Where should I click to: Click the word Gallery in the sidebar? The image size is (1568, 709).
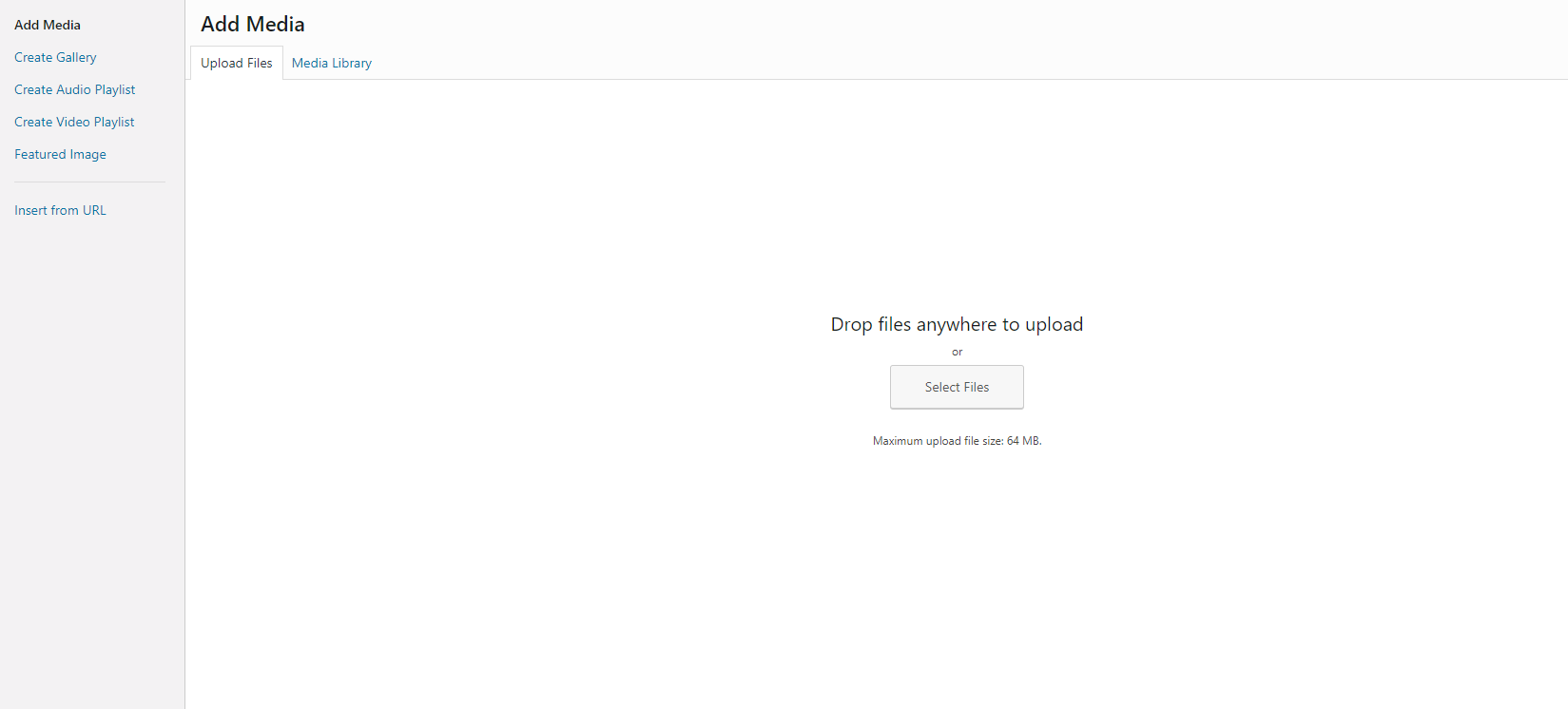pyautogui.click(x=76, y=57)
